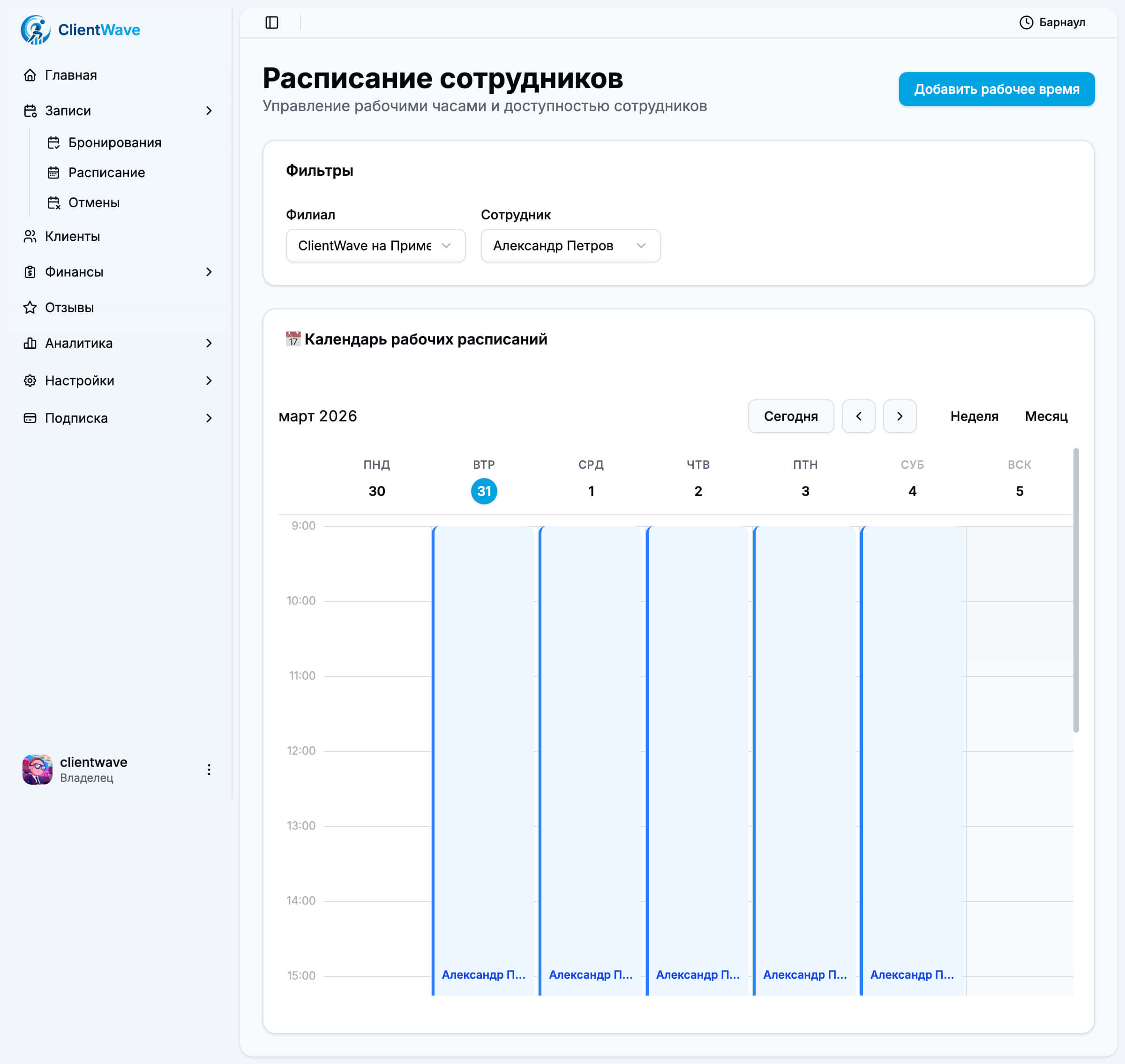Click Добавить рабочее время button
Viewport: 1125px width, 1064px height.
click(996, 89)
